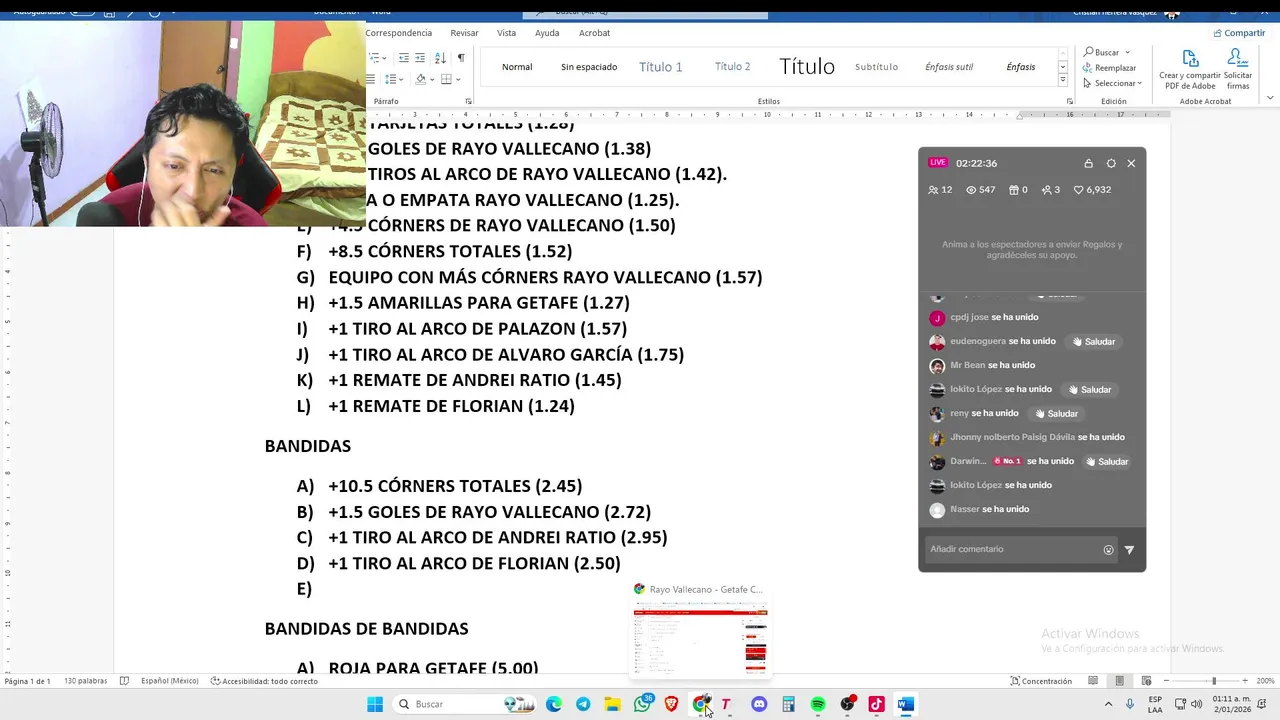Open Discord from the taskbar

(x=759, y=704)
